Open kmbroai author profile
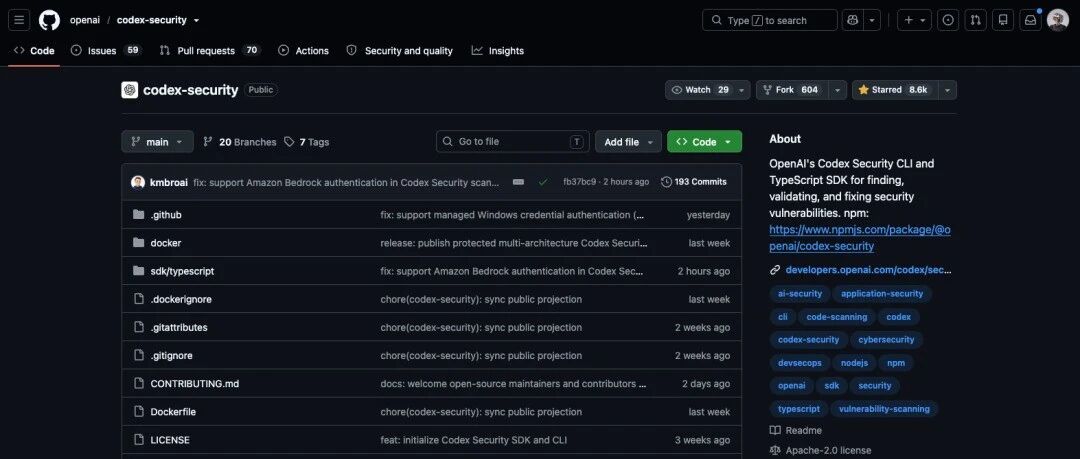1080x459 pixels. point(169,182)
